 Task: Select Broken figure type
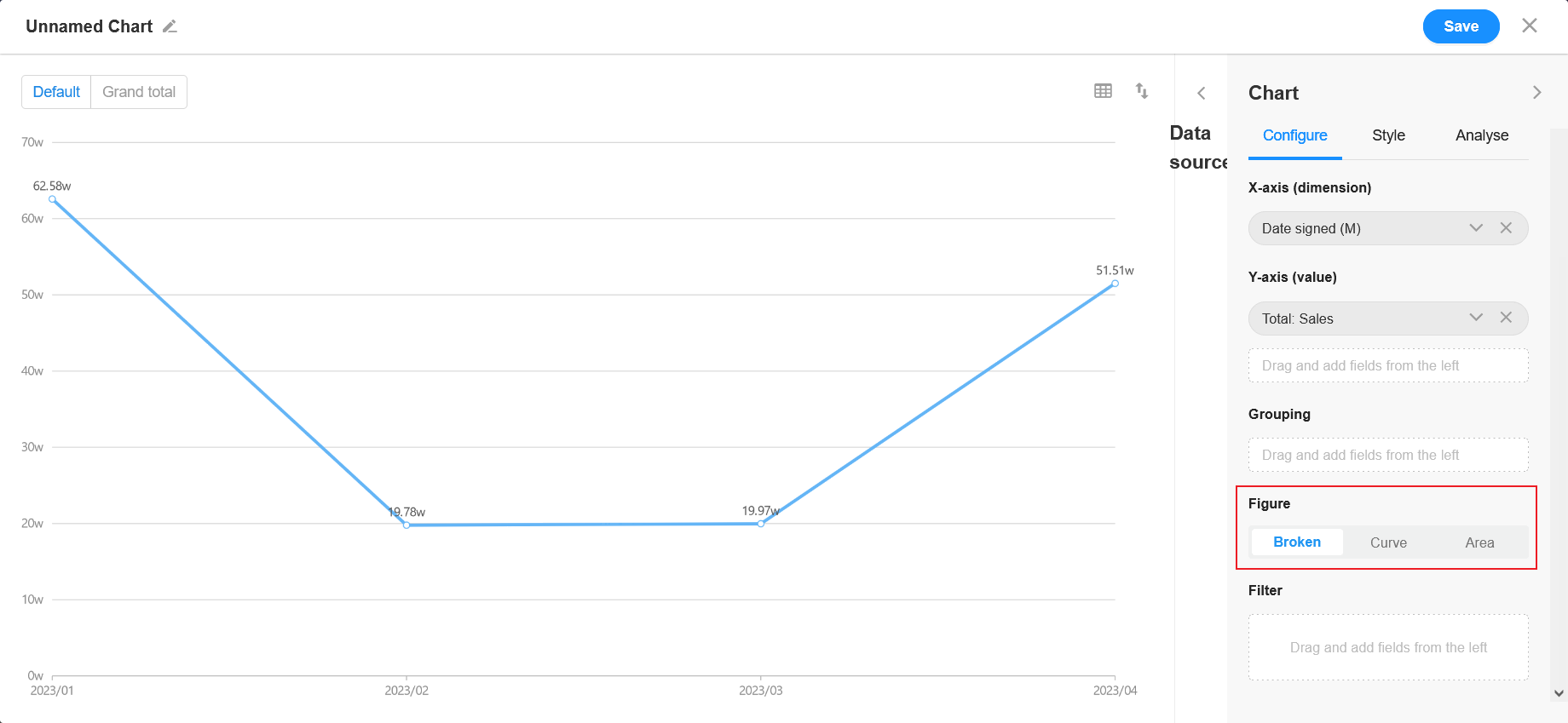pyautogui.click(x=1297, y=542)
